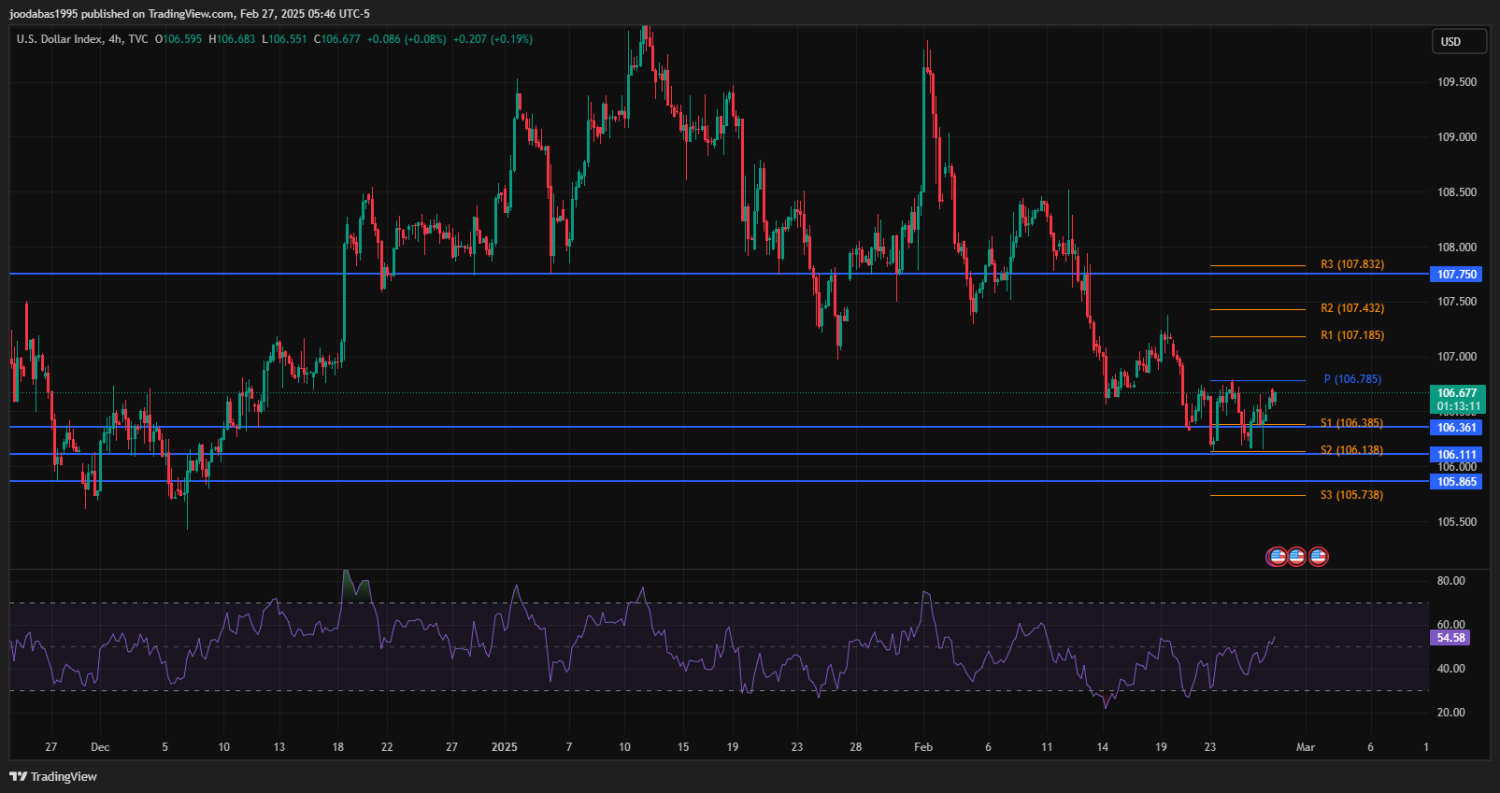Click the Feb marker on time axis
Viewport: 1500px width, 793px height.
tap(923, 747)
